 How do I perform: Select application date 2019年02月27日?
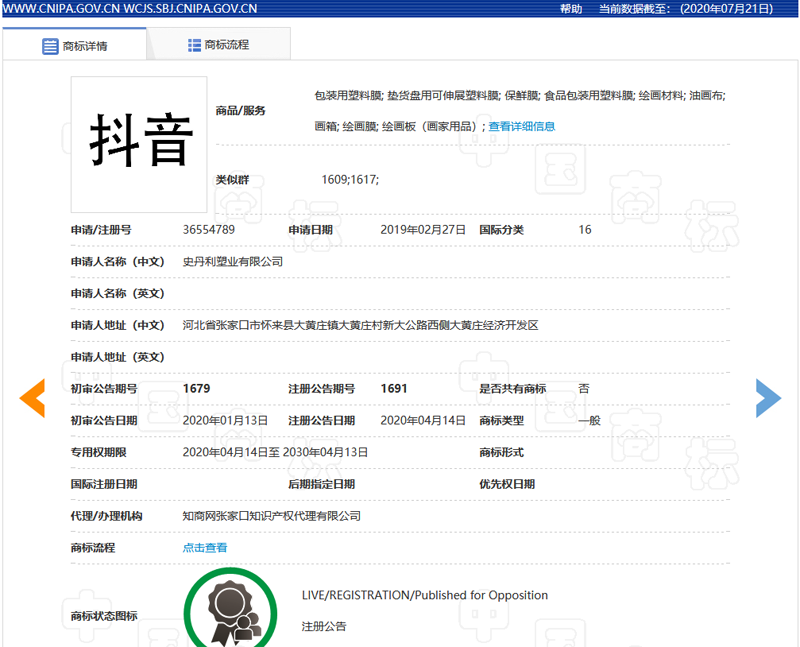click(x=423, y=230)
